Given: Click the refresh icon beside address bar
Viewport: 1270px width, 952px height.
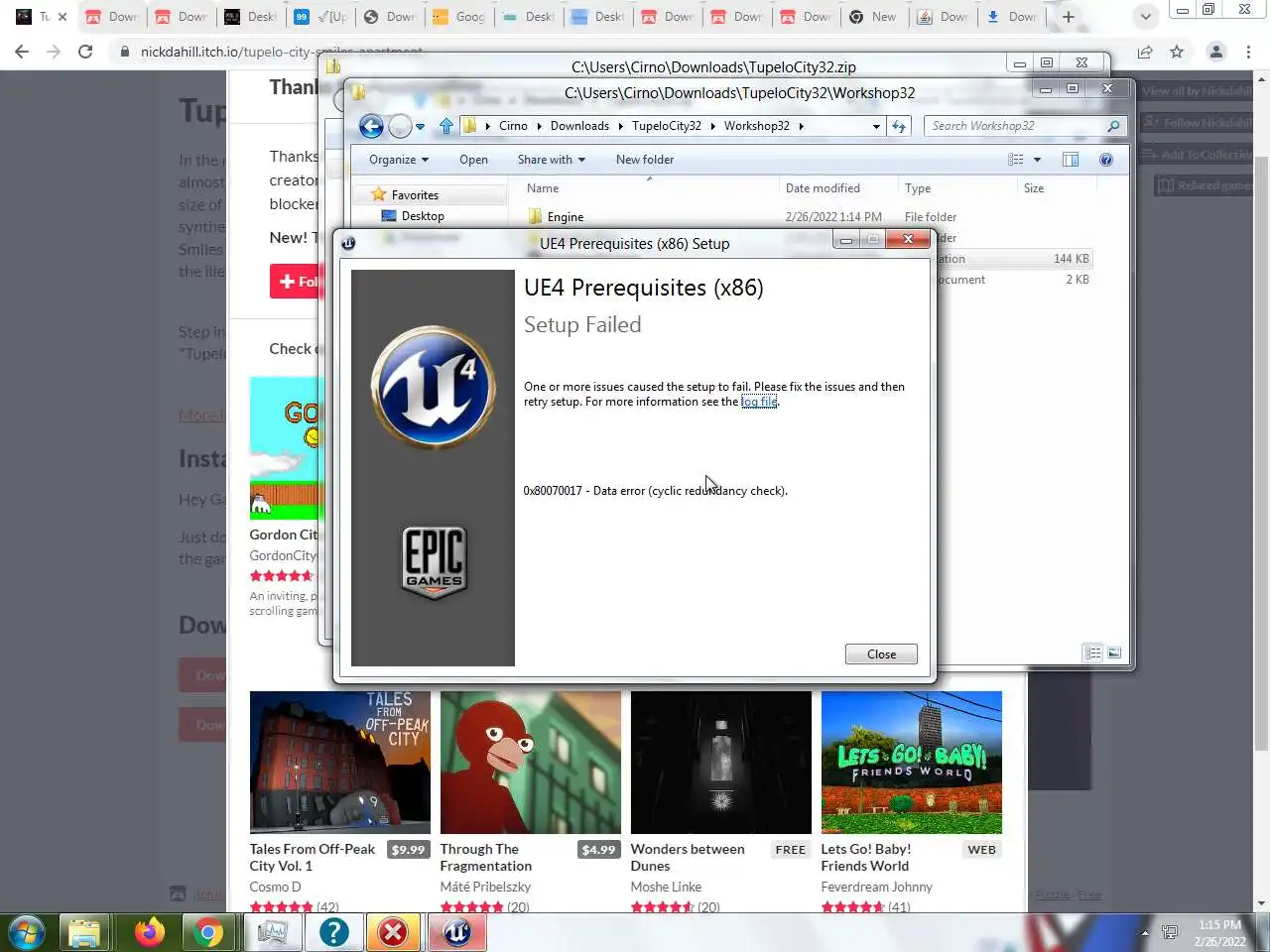Looking at the screenshot, I should [899, 126].
